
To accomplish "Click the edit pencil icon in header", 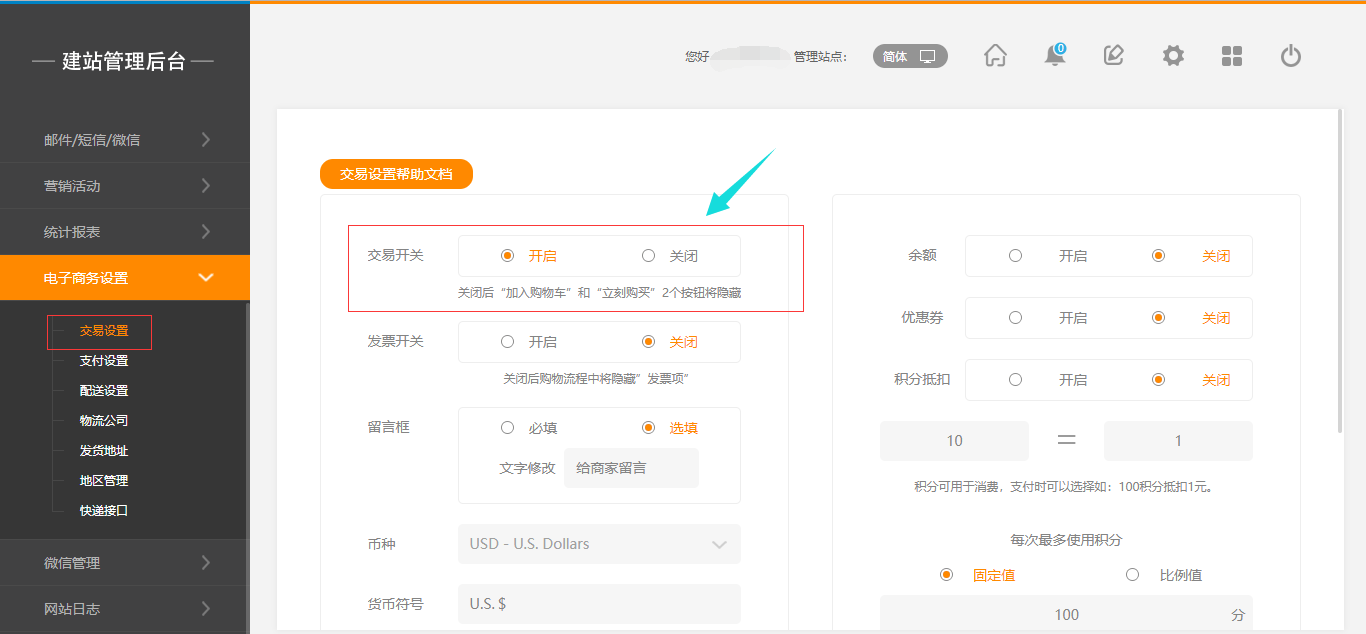I will 1113,56.
